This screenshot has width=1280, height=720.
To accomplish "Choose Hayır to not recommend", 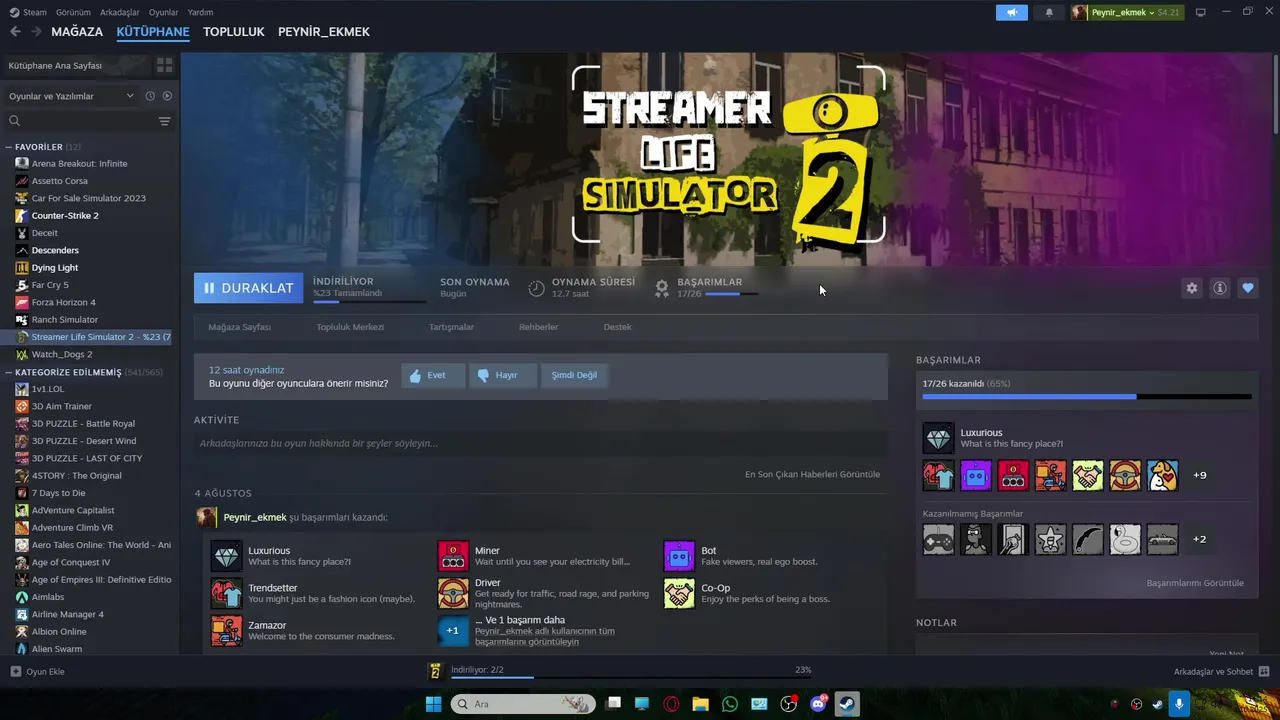I will pyautogui.click(x=503, y=375).
